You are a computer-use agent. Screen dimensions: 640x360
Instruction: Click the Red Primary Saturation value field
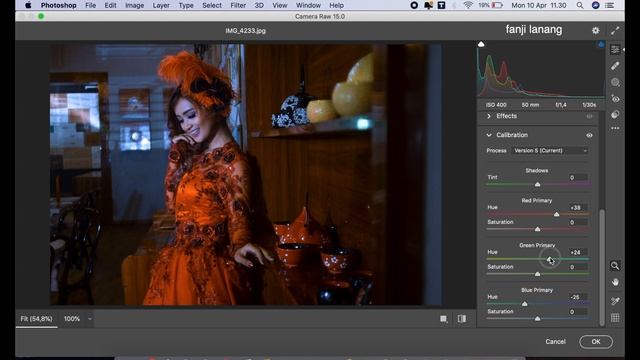click(578, 222)
